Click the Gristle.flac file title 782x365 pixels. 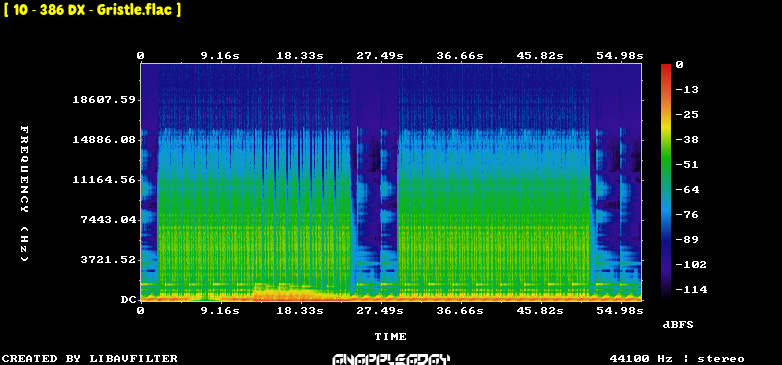coord(92,10)
